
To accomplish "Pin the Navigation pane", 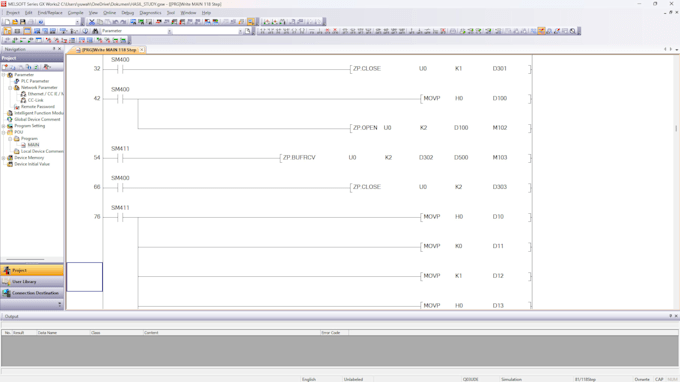I will pos(54,49).
